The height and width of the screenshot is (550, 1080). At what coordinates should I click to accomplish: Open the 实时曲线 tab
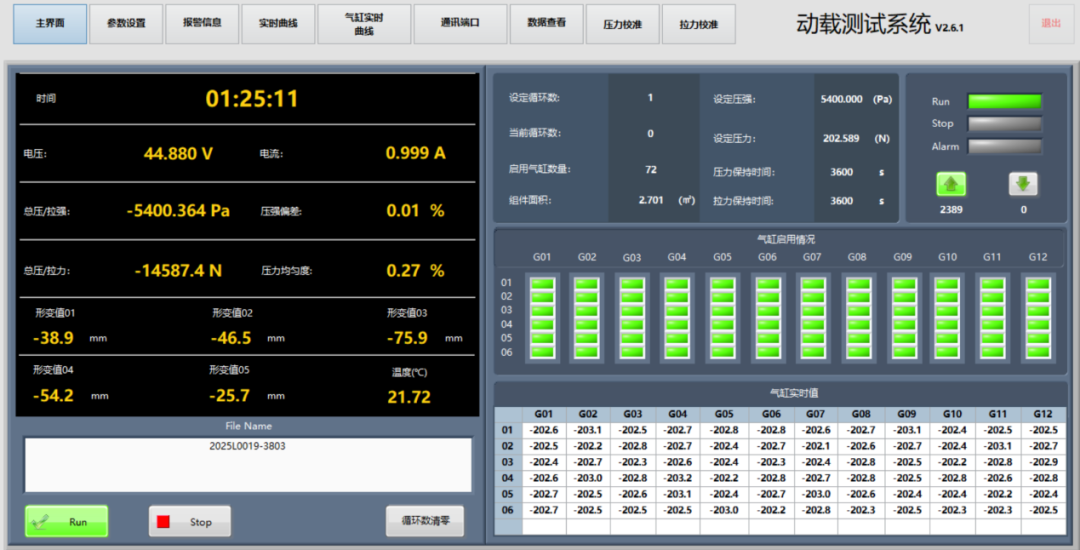click(x=278, y=24)
